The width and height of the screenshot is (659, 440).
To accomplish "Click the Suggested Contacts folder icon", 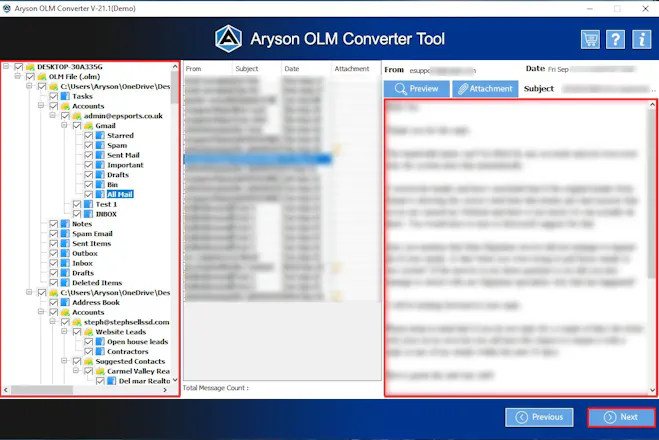I will click(88, 361).
